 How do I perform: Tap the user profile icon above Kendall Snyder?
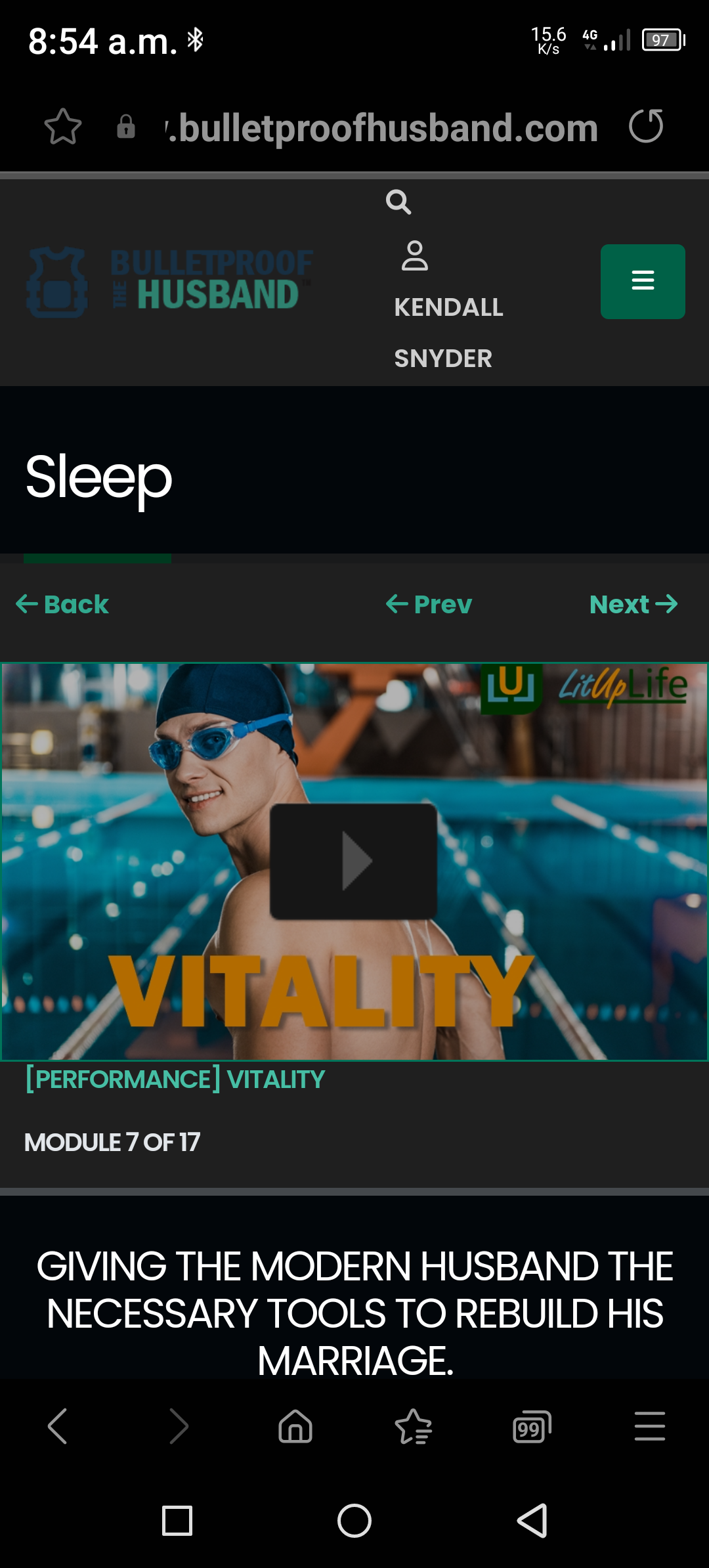pyautogui.click(x=415, y=256)
